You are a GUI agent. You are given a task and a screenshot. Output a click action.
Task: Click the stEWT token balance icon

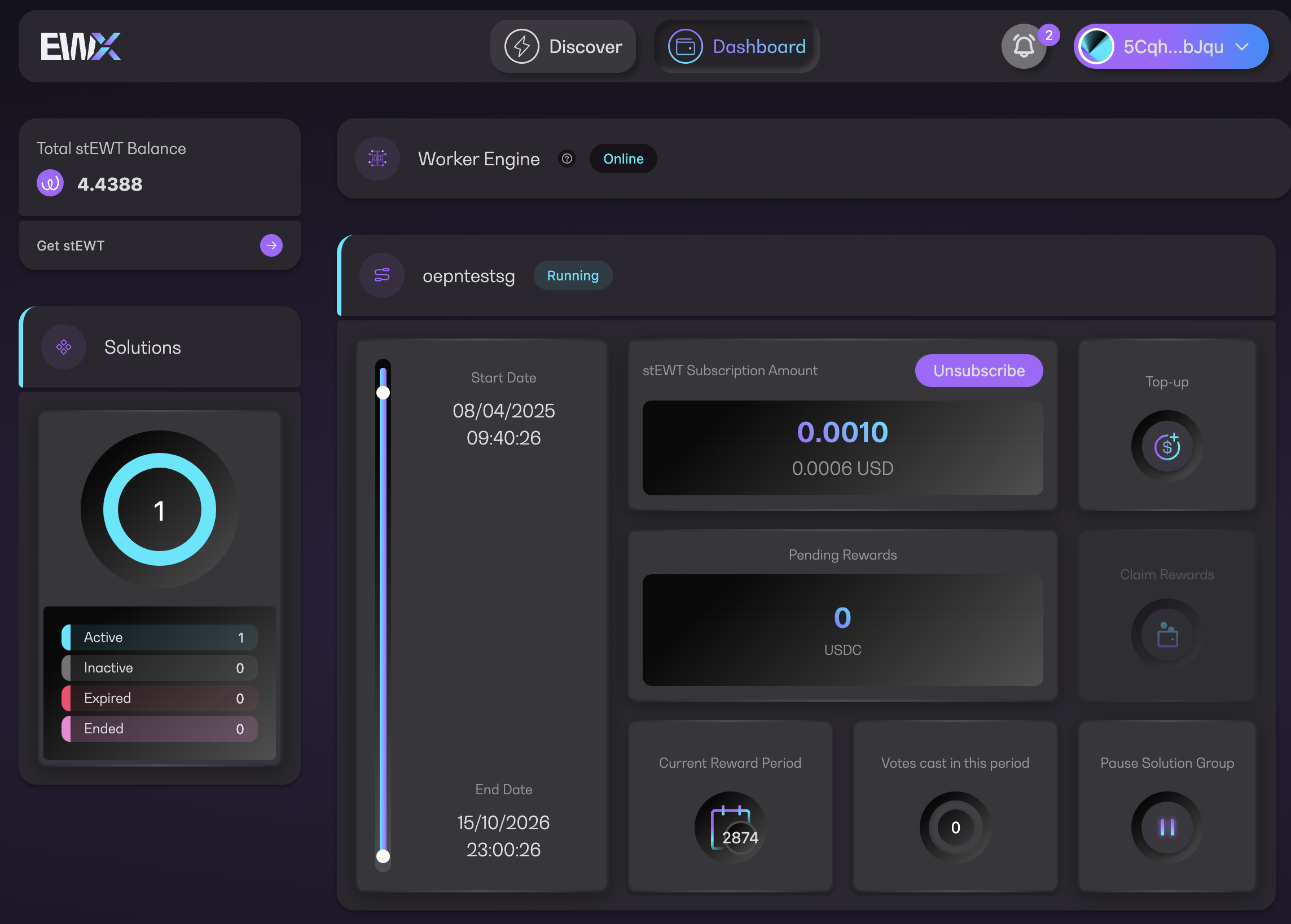(50, 184)
